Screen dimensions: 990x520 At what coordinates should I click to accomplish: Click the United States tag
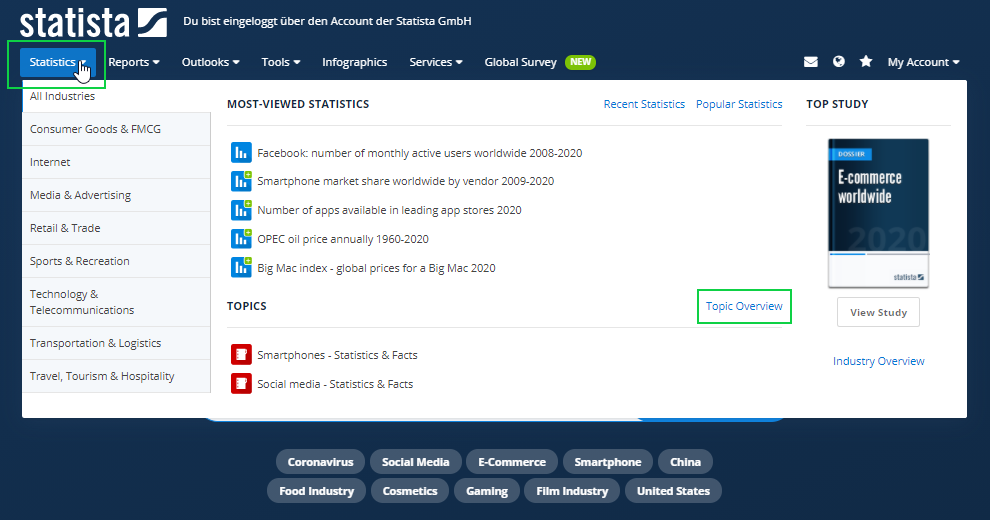pos(673,491)
